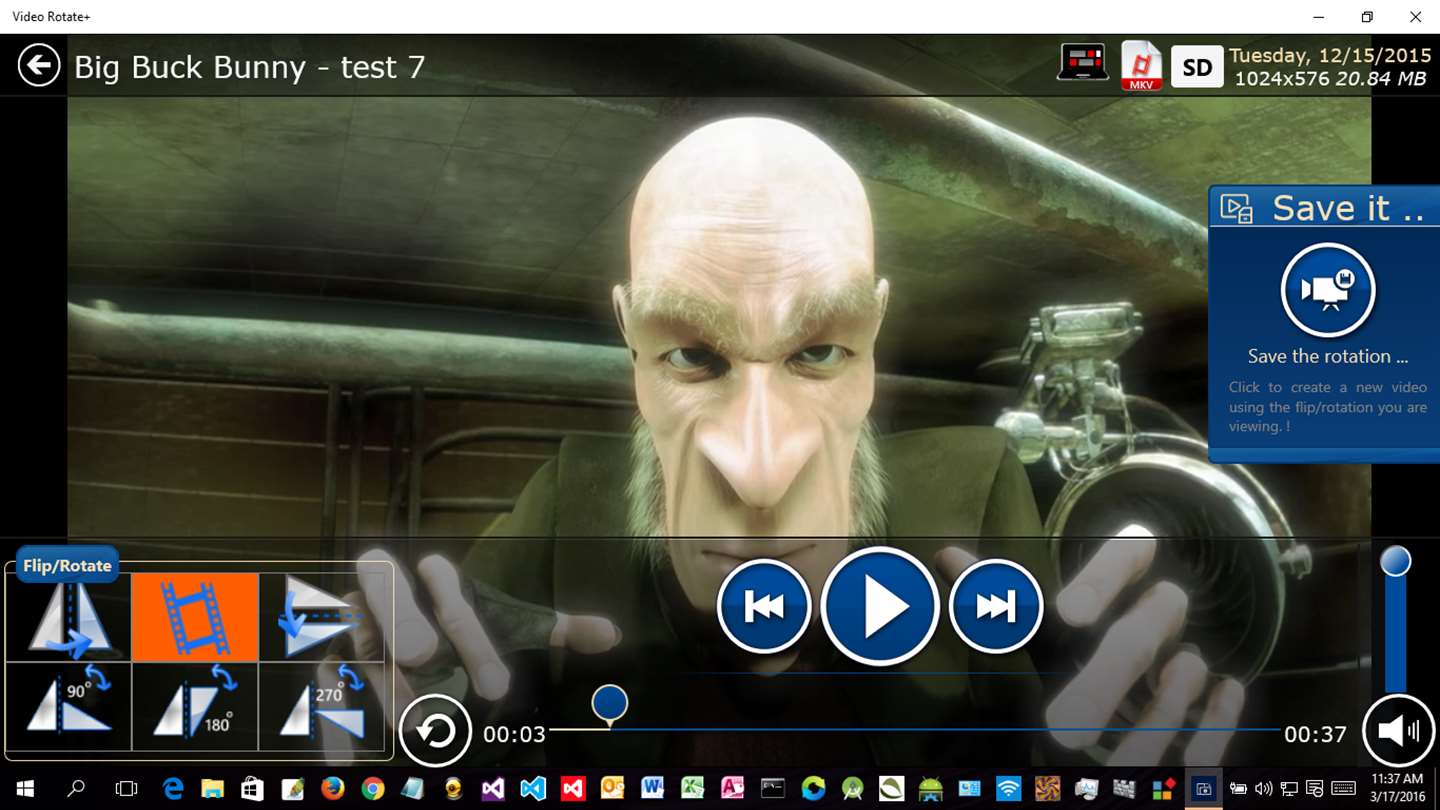This screenshot has height=810, width=1440.
Task: Click the Save it panel header icon
Action: [1237, 208]
